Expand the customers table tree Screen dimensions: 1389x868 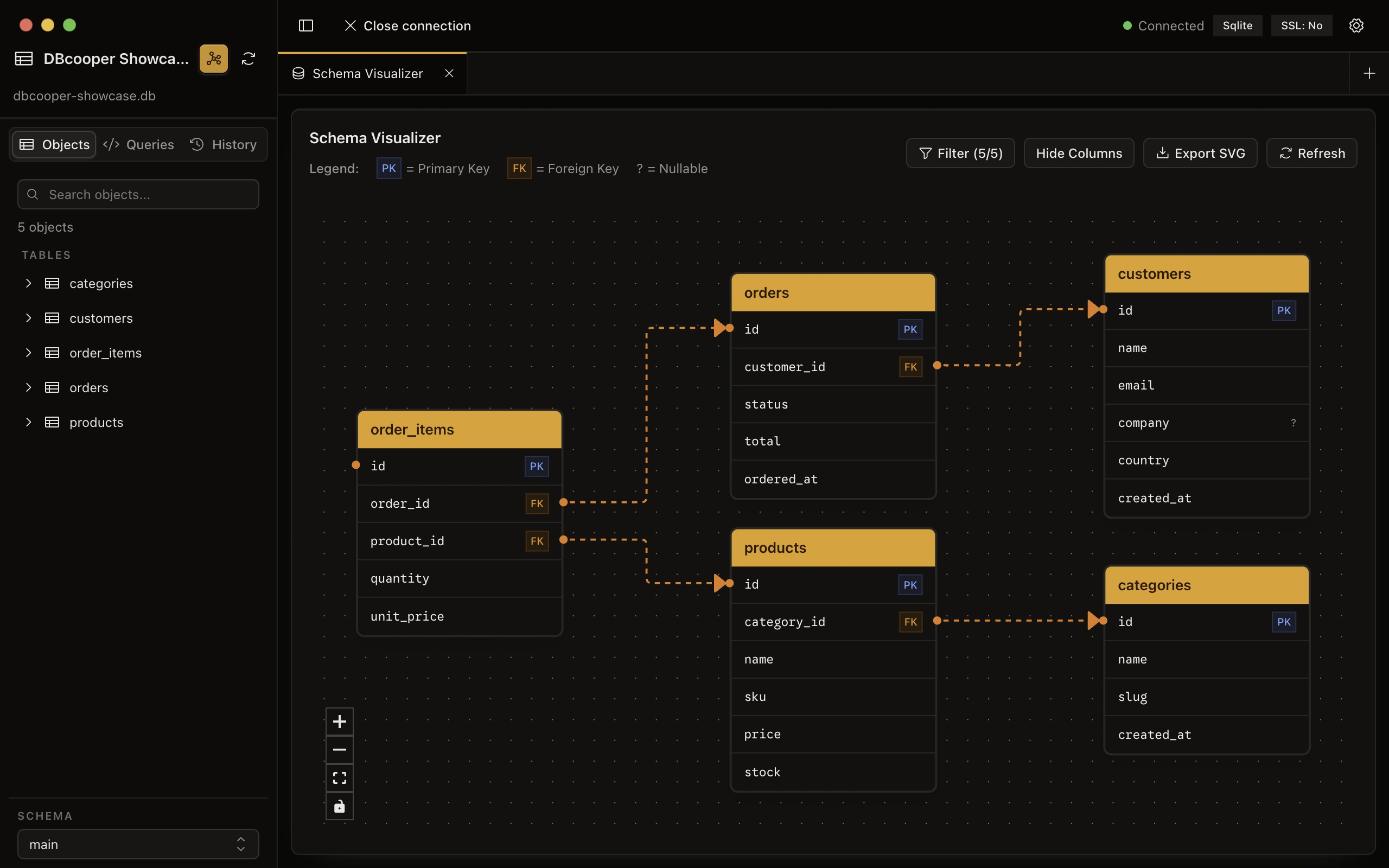click(x=28, y=318)
